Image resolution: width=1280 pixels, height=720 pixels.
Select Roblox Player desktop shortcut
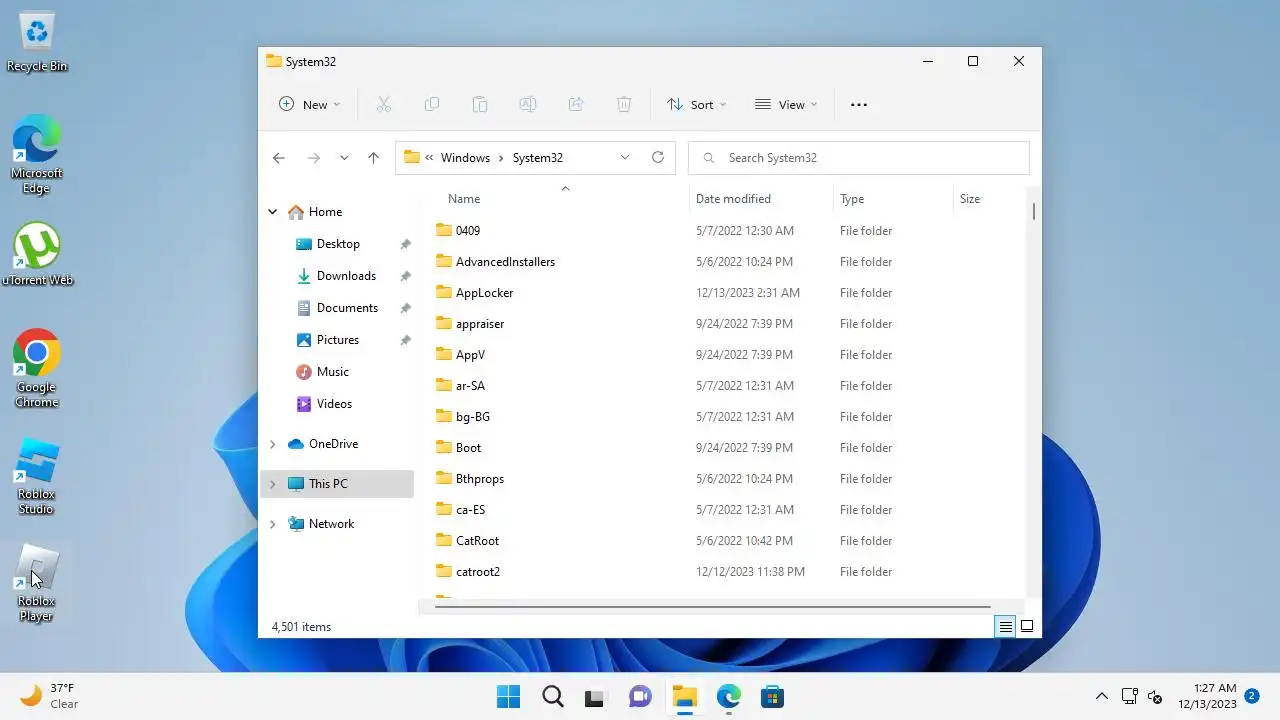(x=37, y=584)
